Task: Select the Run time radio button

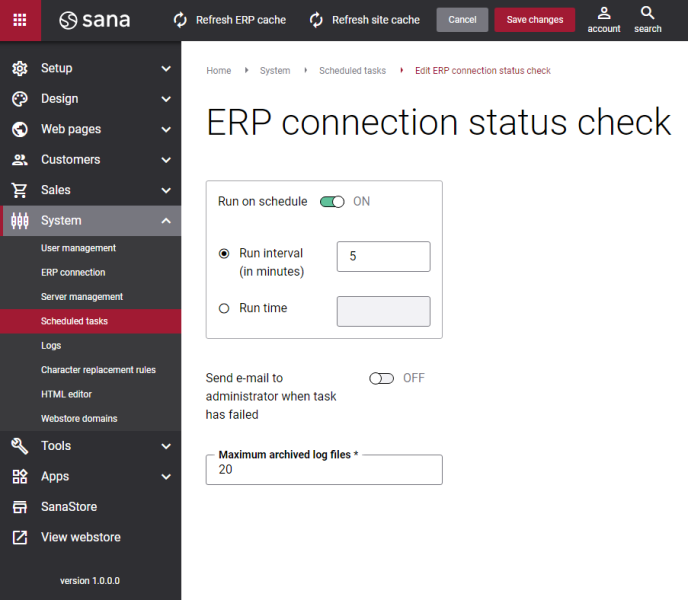Action: click(x=224, y=309)
